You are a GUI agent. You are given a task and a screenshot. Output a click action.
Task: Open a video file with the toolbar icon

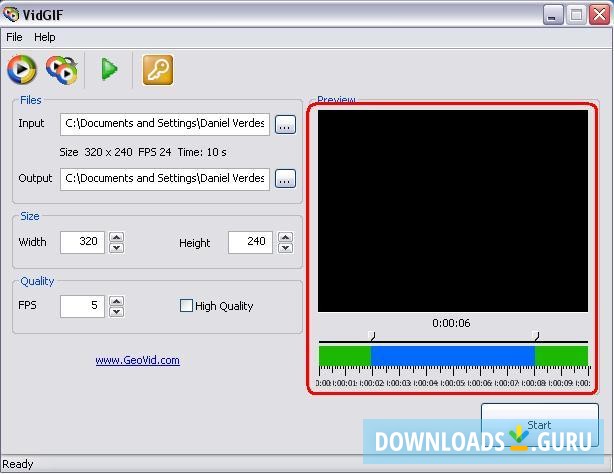pyautogui.click(x=22, y=69)
